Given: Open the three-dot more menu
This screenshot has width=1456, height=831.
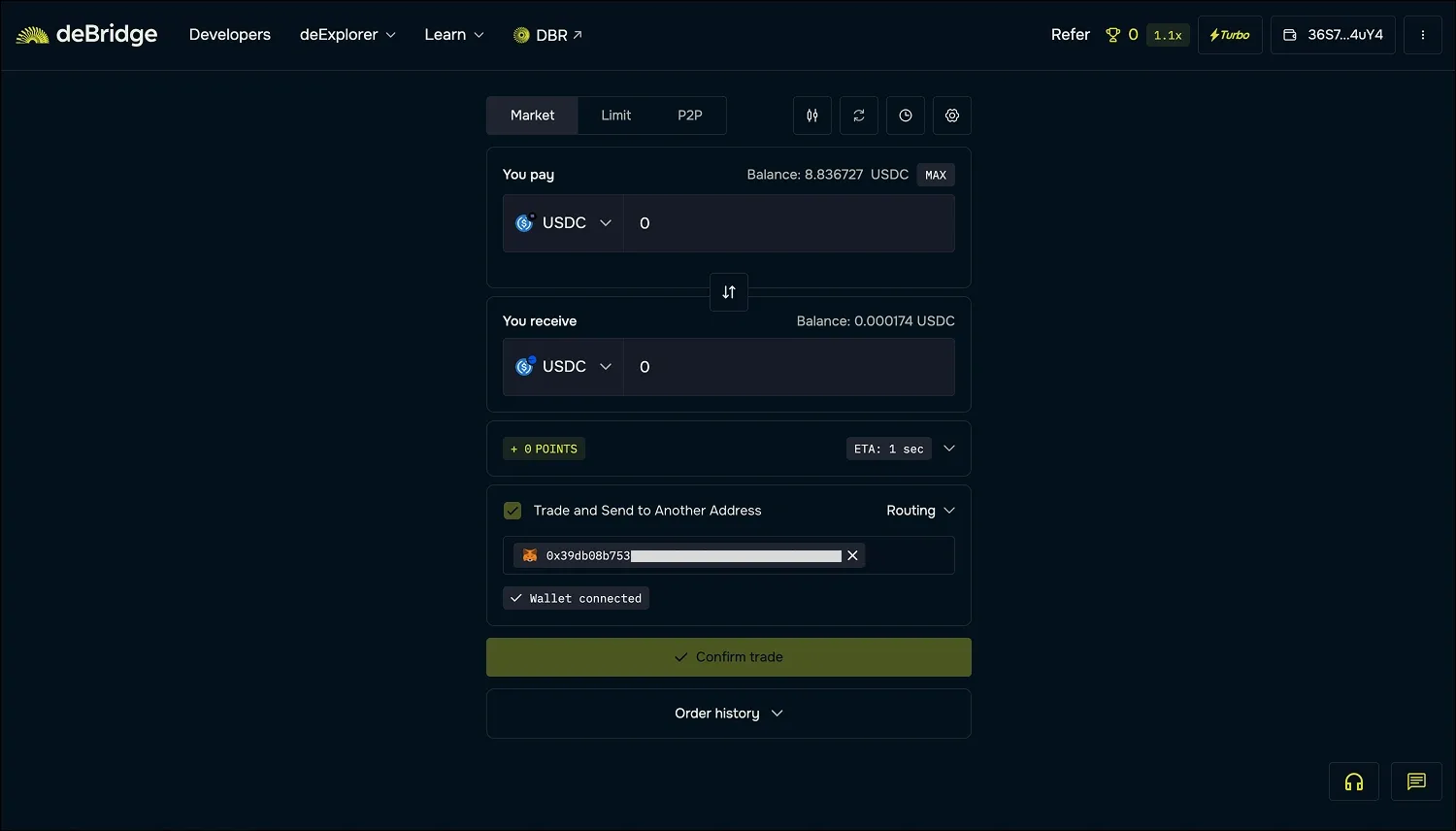Looking at the screenshot, I should coord(1423,35).
